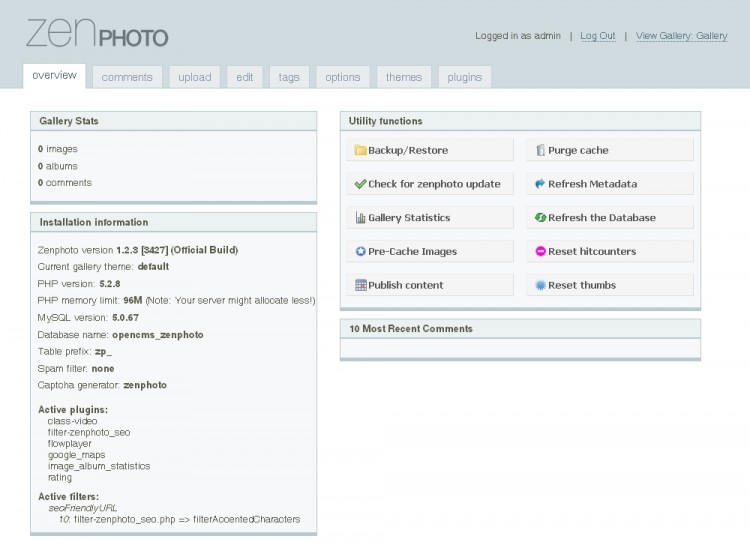Image resolution: width=750 pixels, height=542 pixels.
Task: Click the rating plugin entry
Action: 60,477
